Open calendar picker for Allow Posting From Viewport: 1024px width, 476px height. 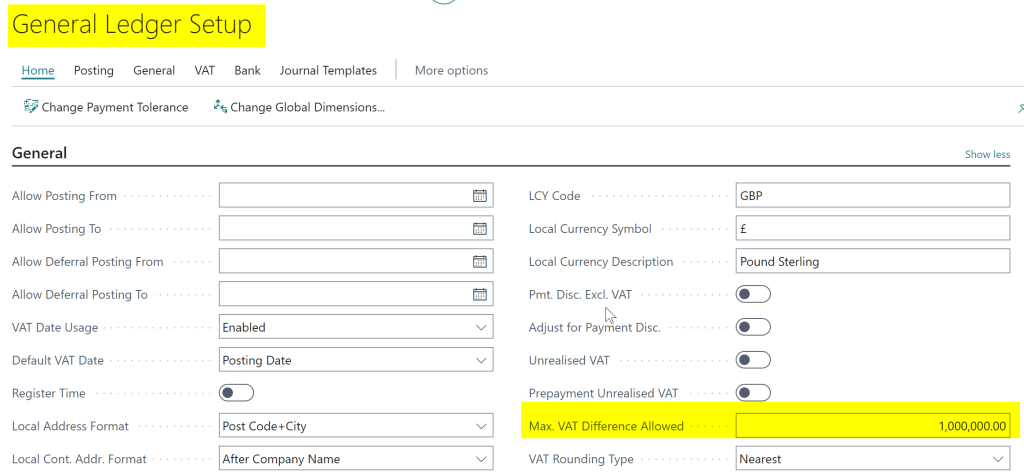pyautogui.click(x=480, y=196)
